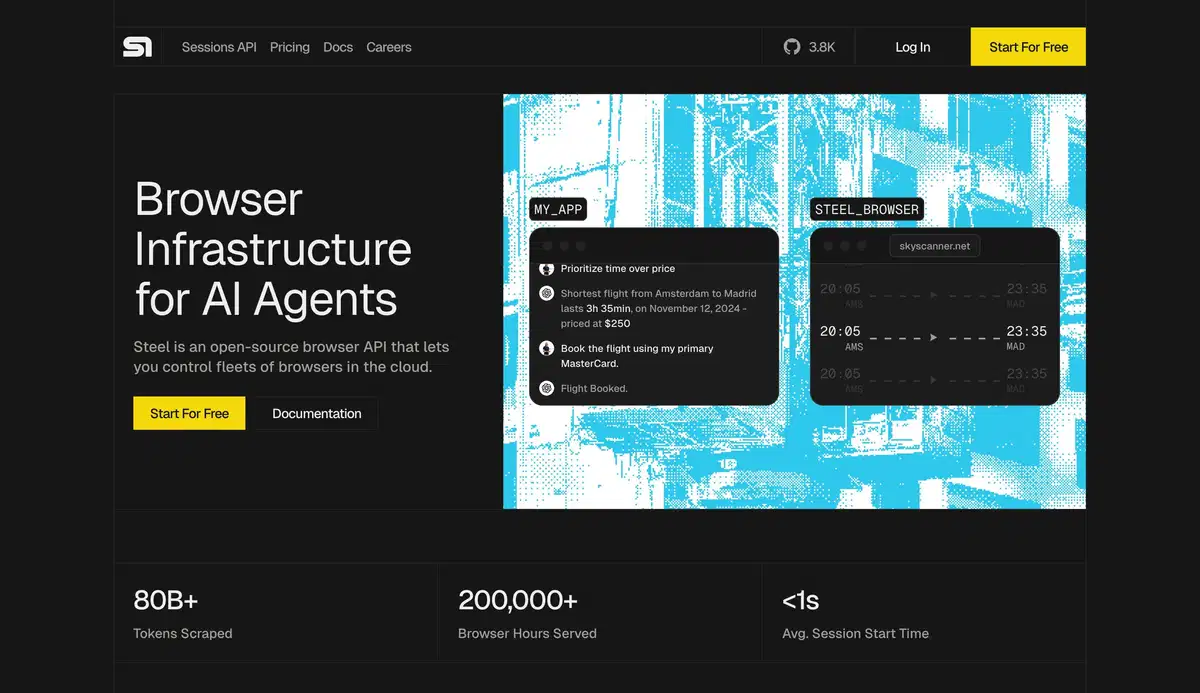
Task: Visit the Careers page
Action: 389,47
